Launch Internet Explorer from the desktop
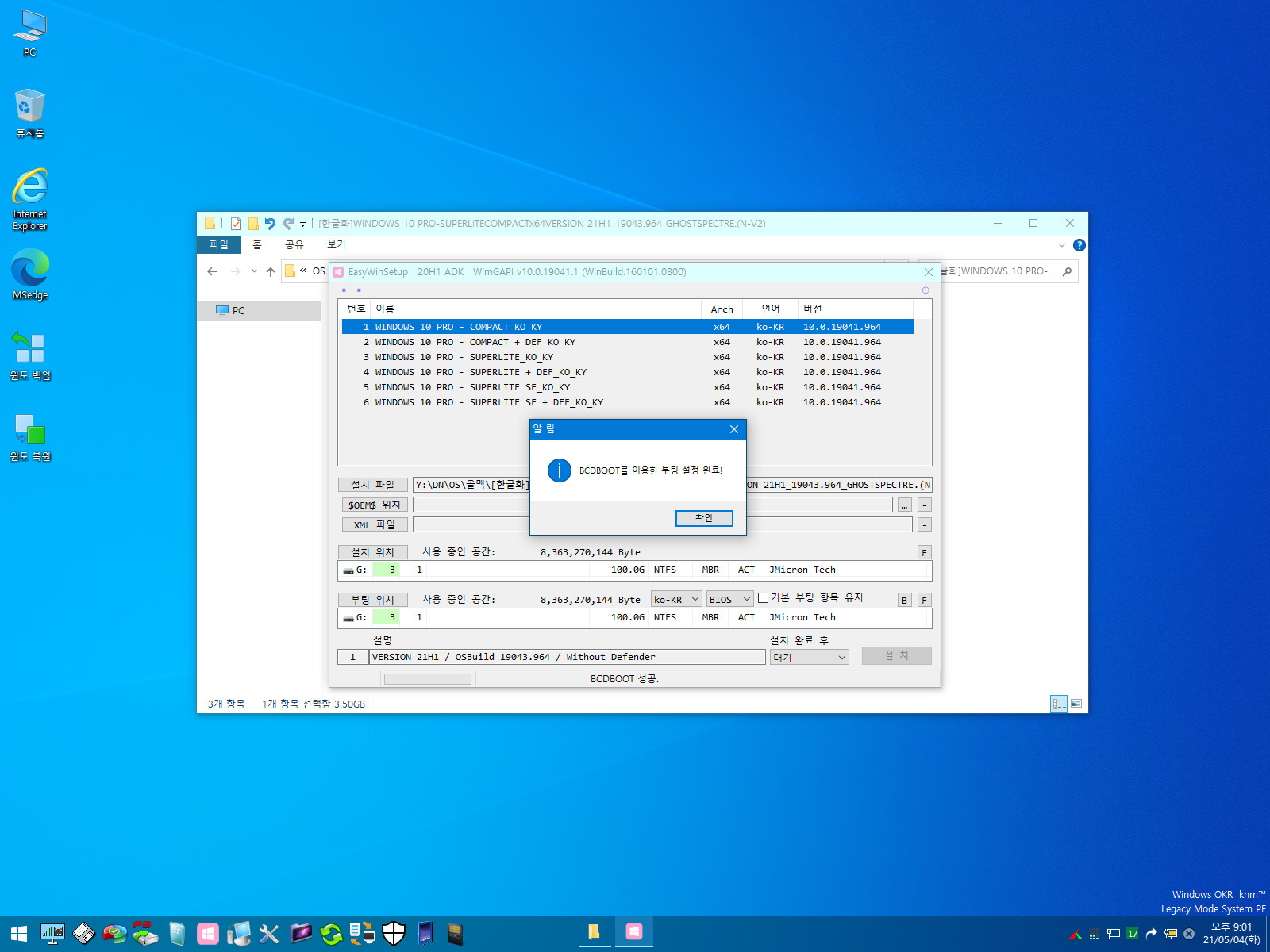This screenshot has width=1270, height=952. 30,199
